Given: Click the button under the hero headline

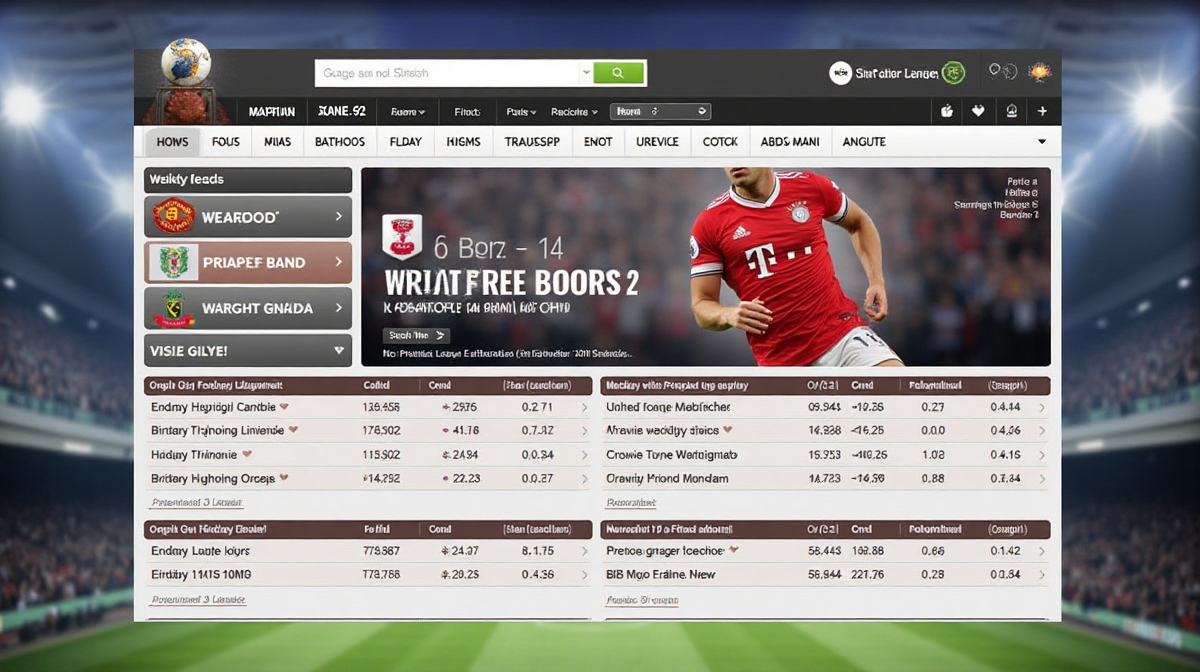Looking at the screenshot, I should pos(416,336).
